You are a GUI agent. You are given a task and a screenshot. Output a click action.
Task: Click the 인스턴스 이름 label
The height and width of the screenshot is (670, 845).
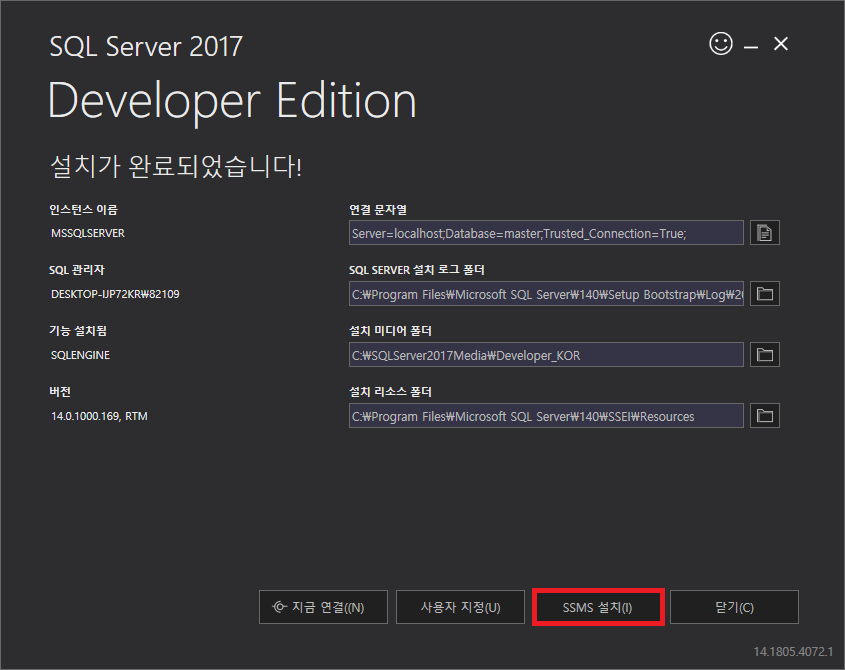click(x=84, y=210)
